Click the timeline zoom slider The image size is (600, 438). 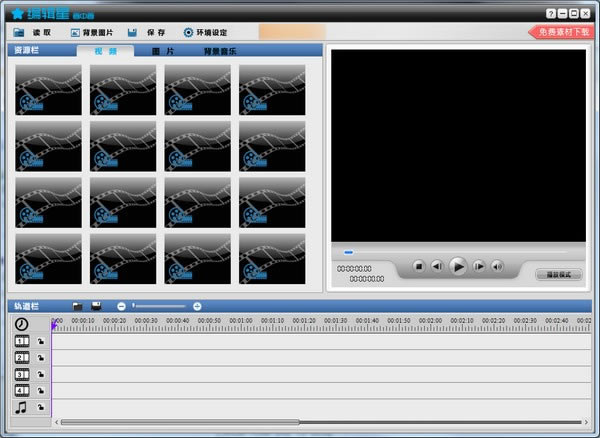coord(159,305)
